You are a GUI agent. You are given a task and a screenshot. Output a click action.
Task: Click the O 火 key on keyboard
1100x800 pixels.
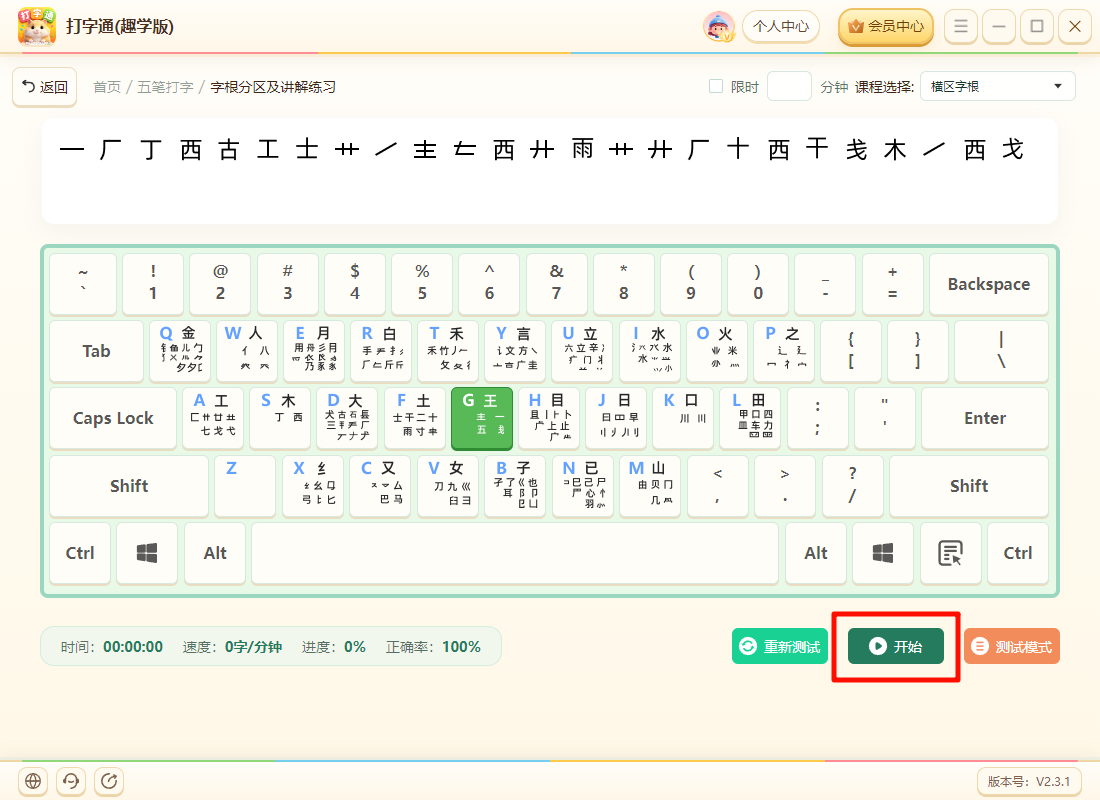pyautogui.click(x=718, y=351)
